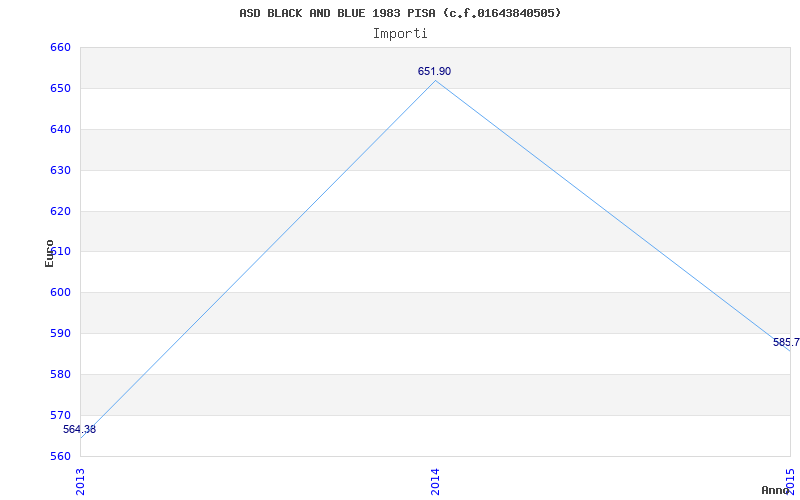Click the 2014 x-axis label

(435, 481)
